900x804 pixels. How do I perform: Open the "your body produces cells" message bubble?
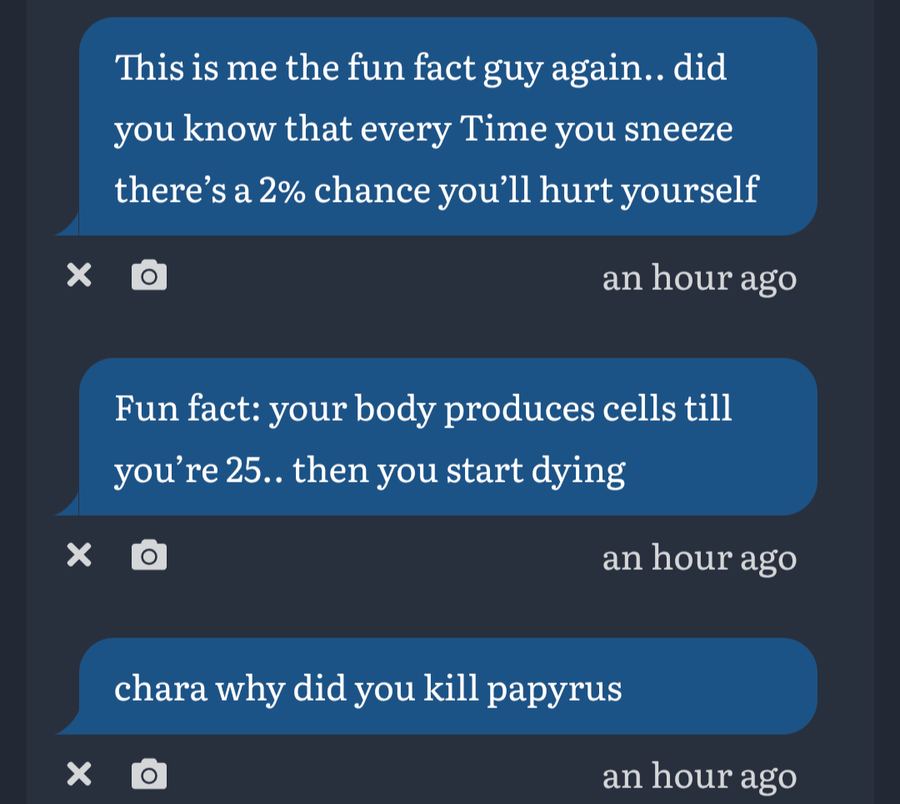pos(445,438)
